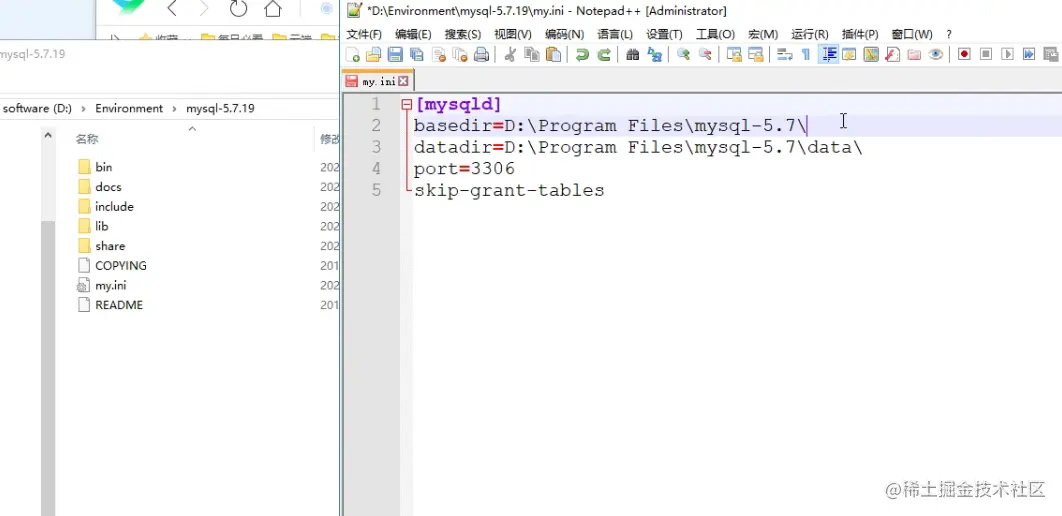
Task: Click Environment in the Explorer breadcrumb
Action: pos(129,108)
